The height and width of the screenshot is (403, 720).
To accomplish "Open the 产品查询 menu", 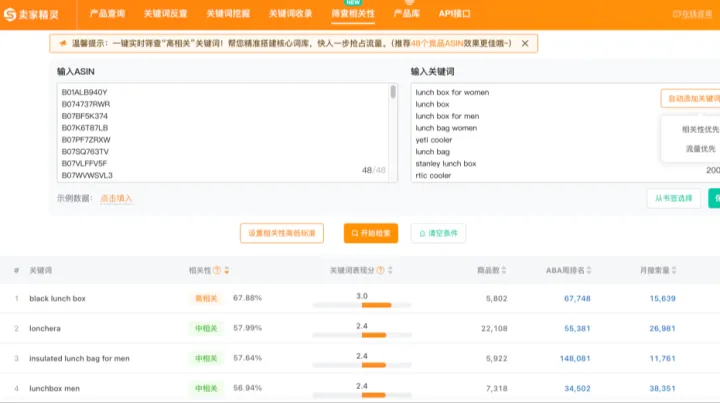I will (107, 14).
